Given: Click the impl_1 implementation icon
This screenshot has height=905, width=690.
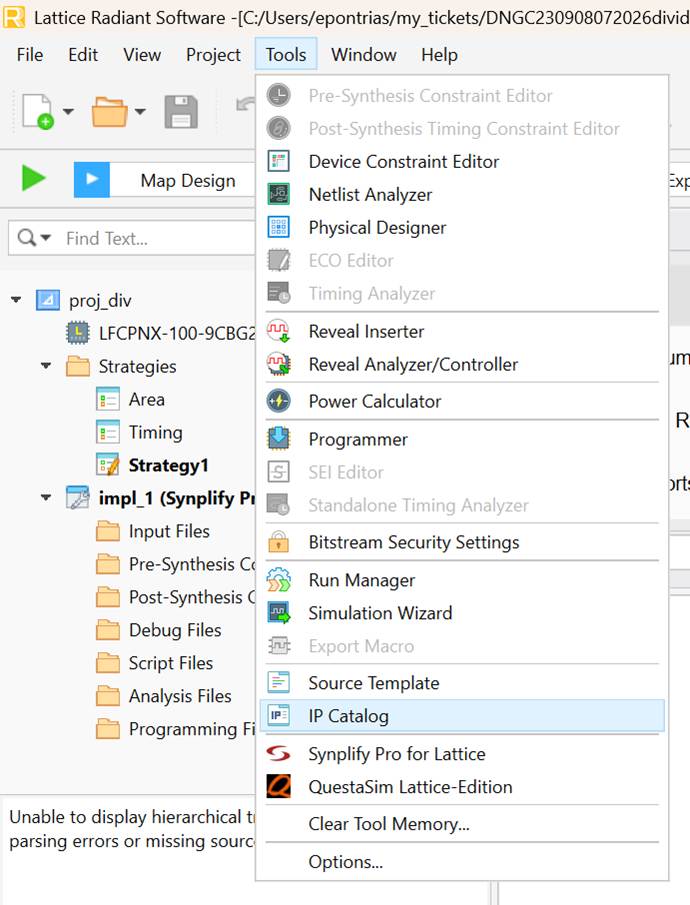Looking at the screenshot, I should click(x=78, y=498).
